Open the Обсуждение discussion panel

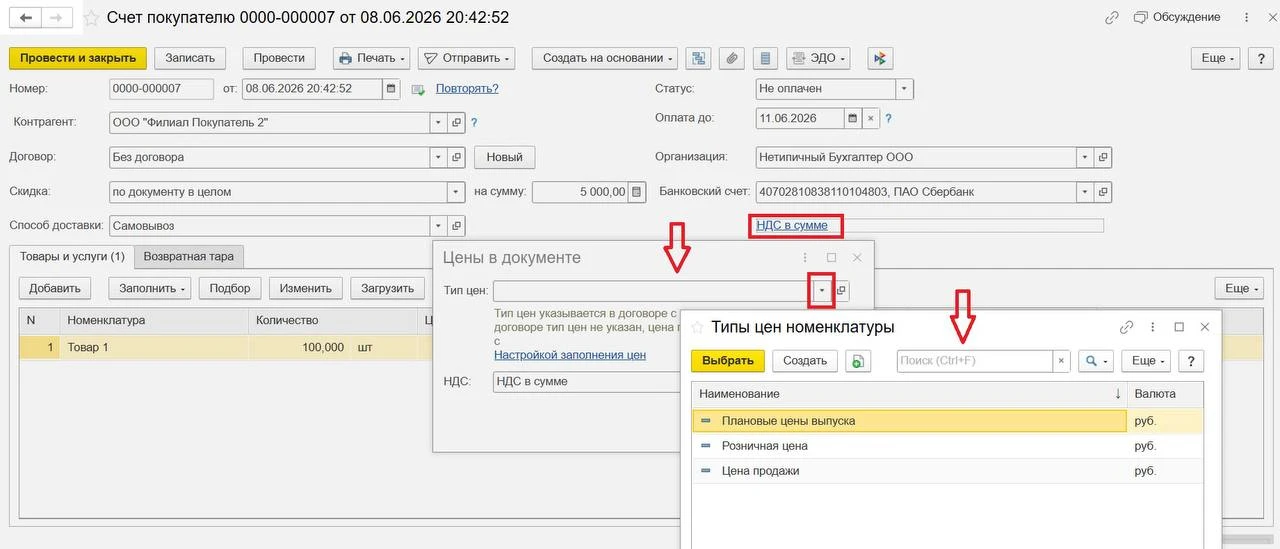(1177, 18)
